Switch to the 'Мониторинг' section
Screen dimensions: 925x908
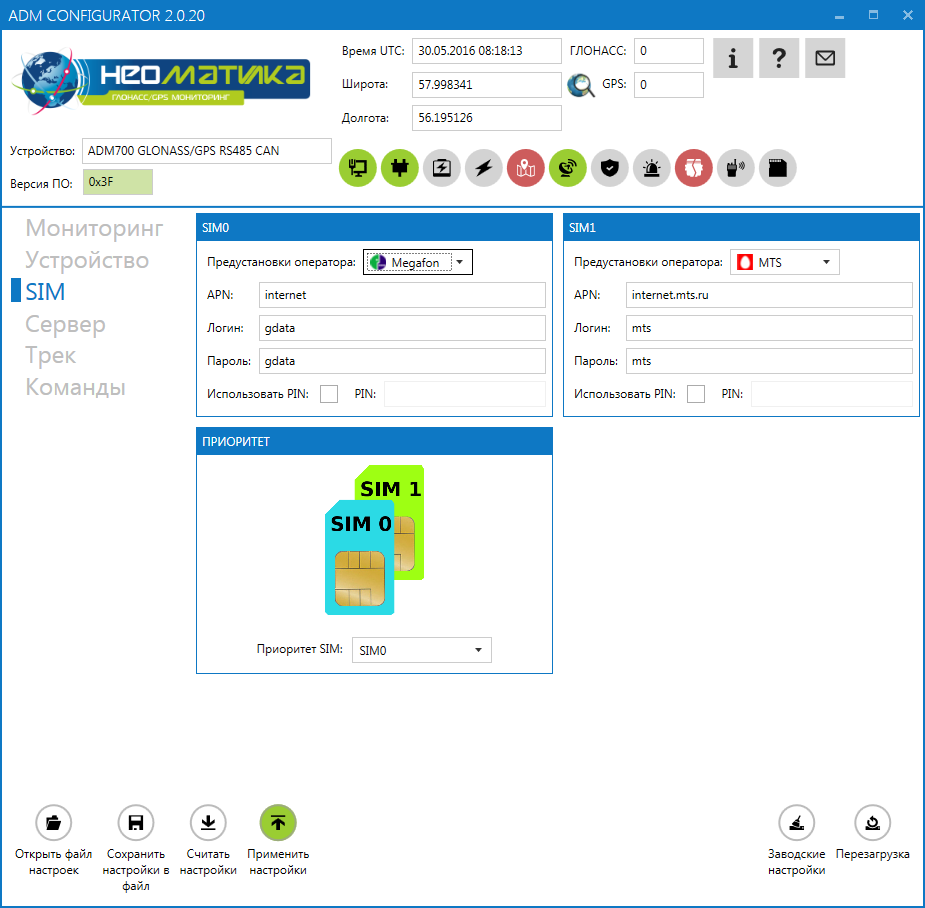94,228
